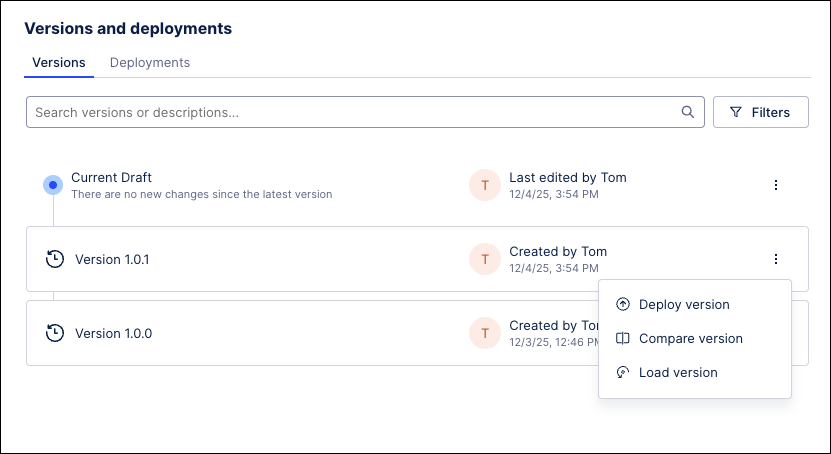Toggle the Version 1.0.1 three-dot menu
Viewport: 831px width, 454px height.
pyautogui.click(x=776, y=259)
